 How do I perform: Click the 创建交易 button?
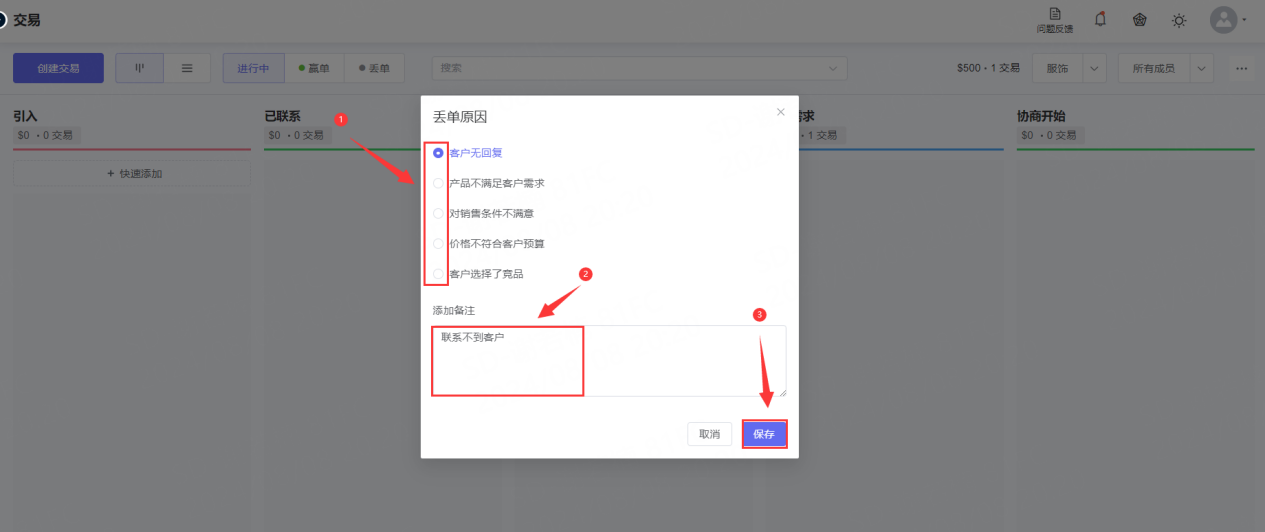[58, 68]
